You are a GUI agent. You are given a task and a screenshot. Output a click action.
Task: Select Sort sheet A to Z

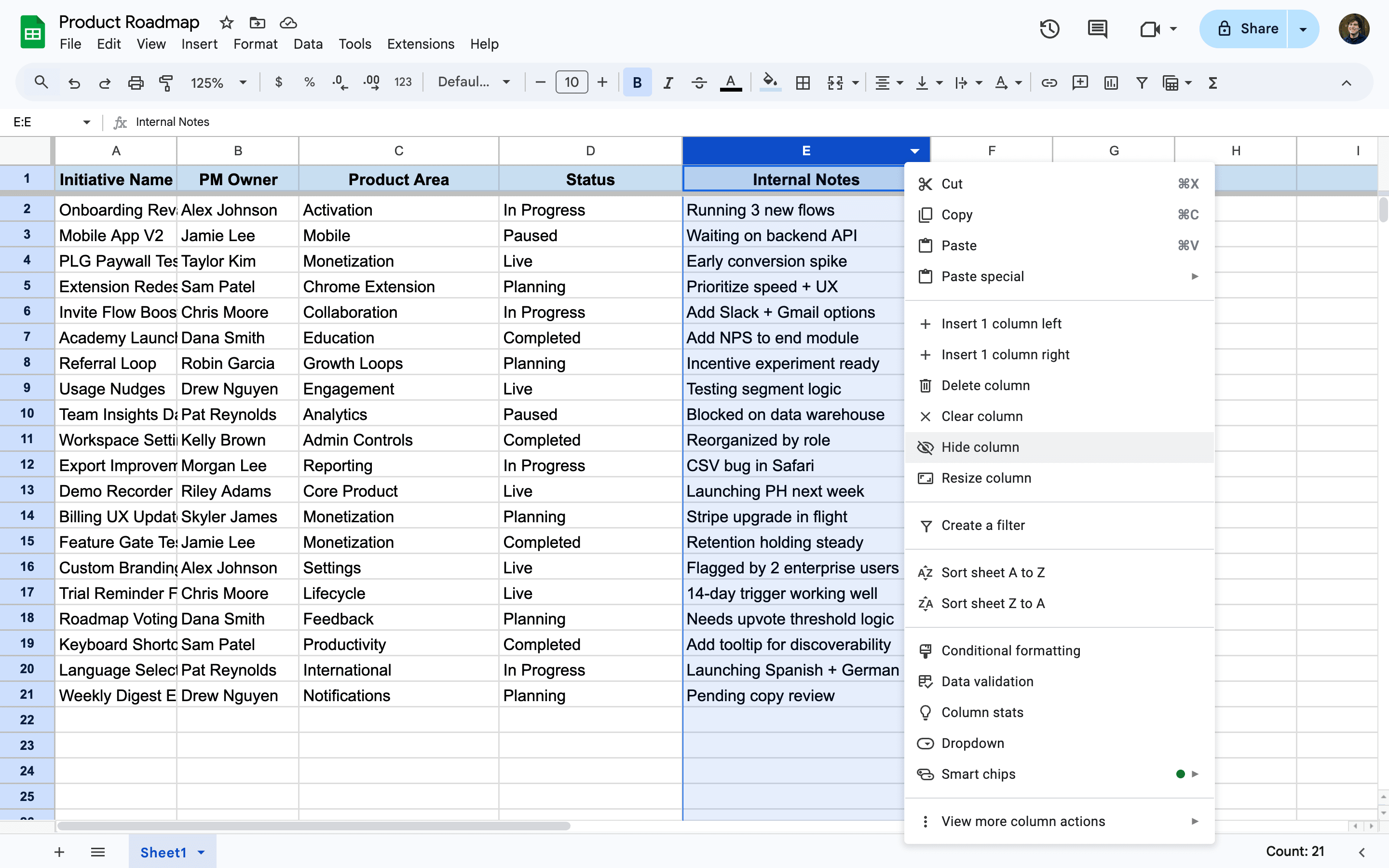point(1060,572)
